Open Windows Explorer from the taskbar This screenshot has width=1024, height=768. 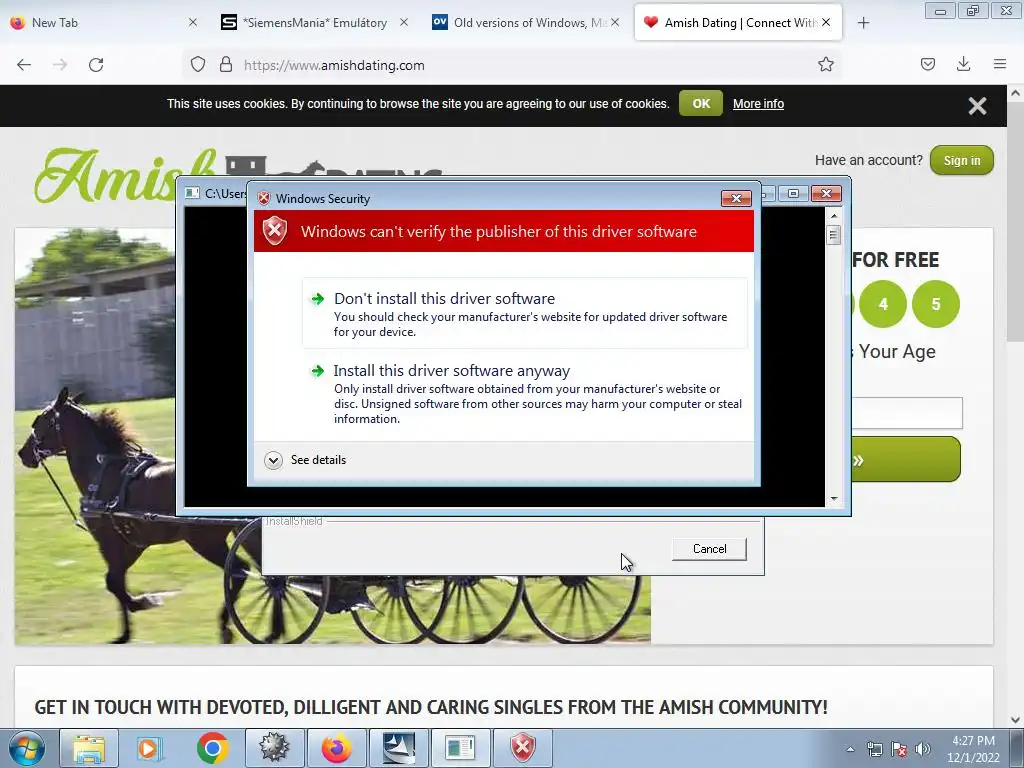click(89, 748)
